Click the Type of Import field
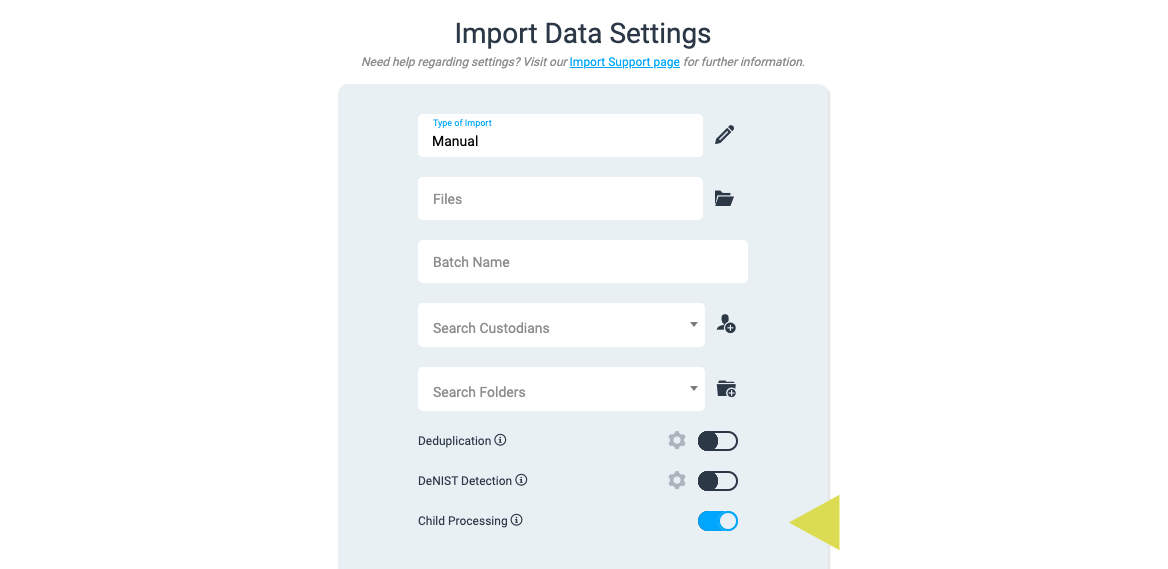The height and width of the screenshot is (569, 1168). (560, 136)
